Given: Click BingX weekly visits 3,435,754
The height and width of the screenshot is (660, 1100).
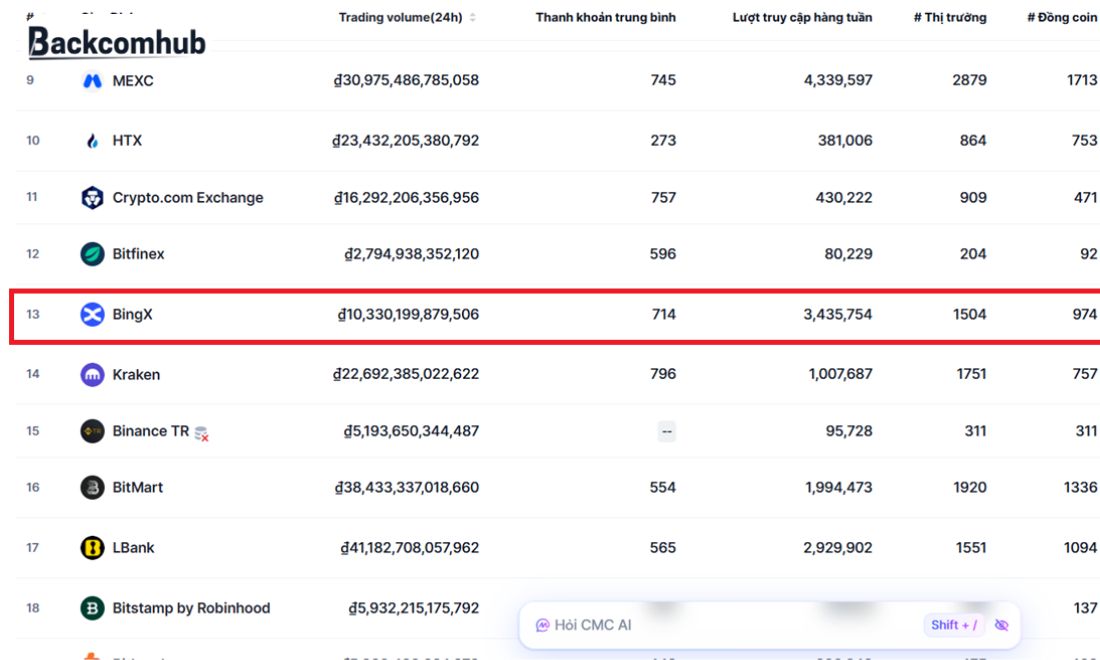Looking at the screenshot, I should pos(838,314).
